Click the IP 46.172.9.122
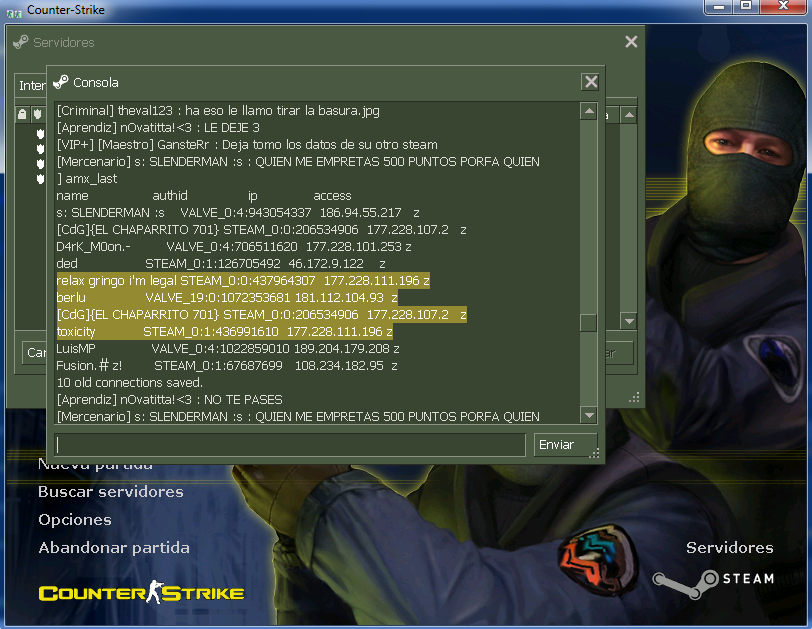 click(x=326, y=264)
